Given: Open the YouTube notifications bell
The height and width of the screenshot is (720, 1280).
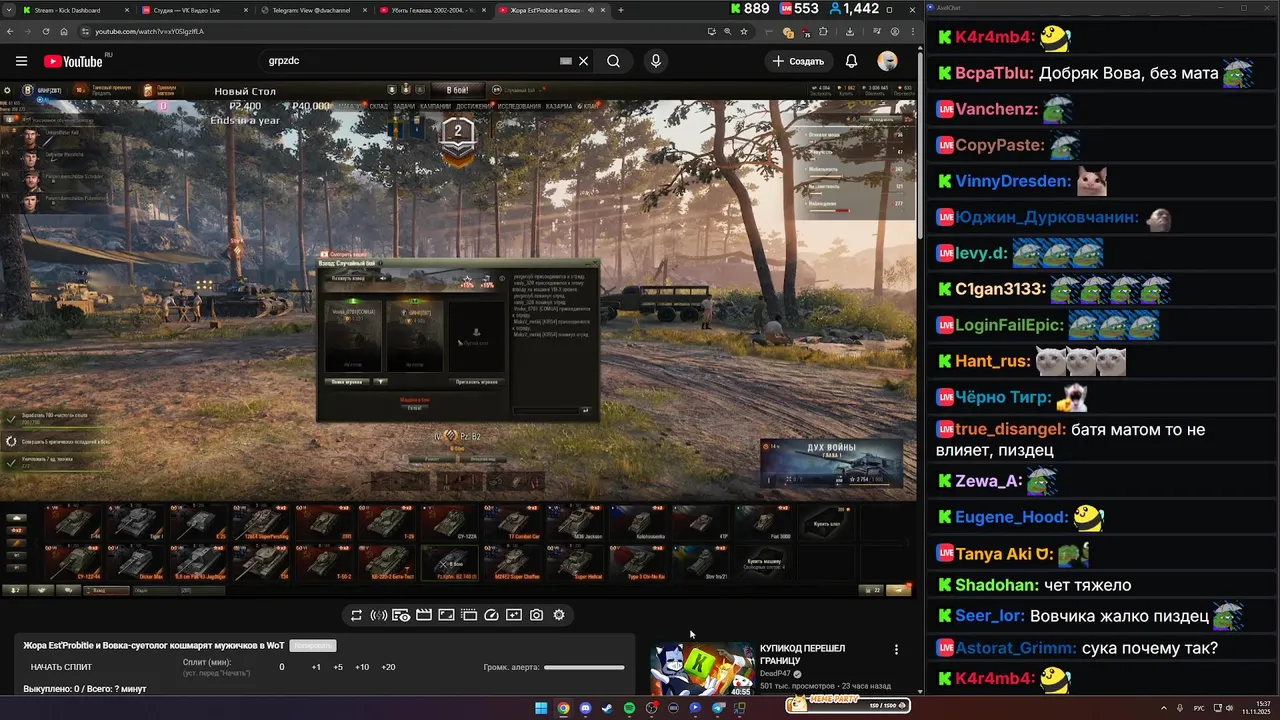Looking at the screenshot, I should 851,61.
